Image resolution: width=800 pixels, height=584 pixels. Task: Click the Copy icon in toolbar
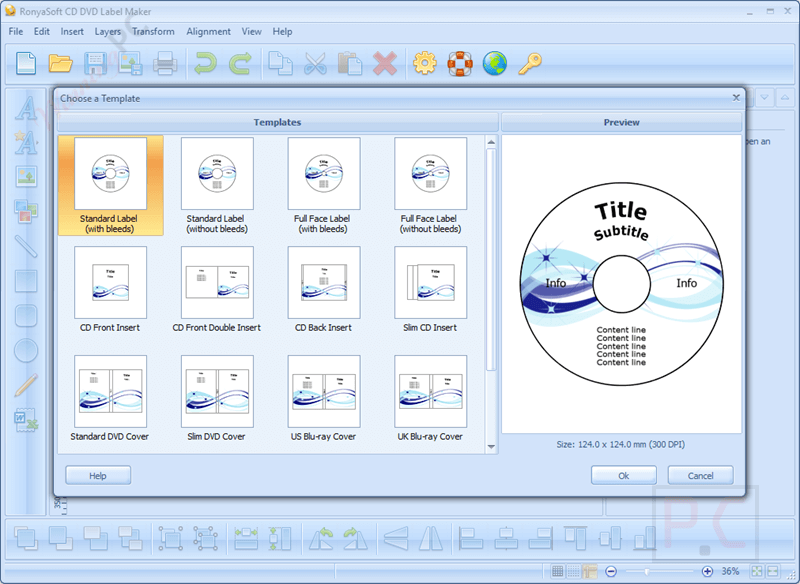(x=281, y=64)
